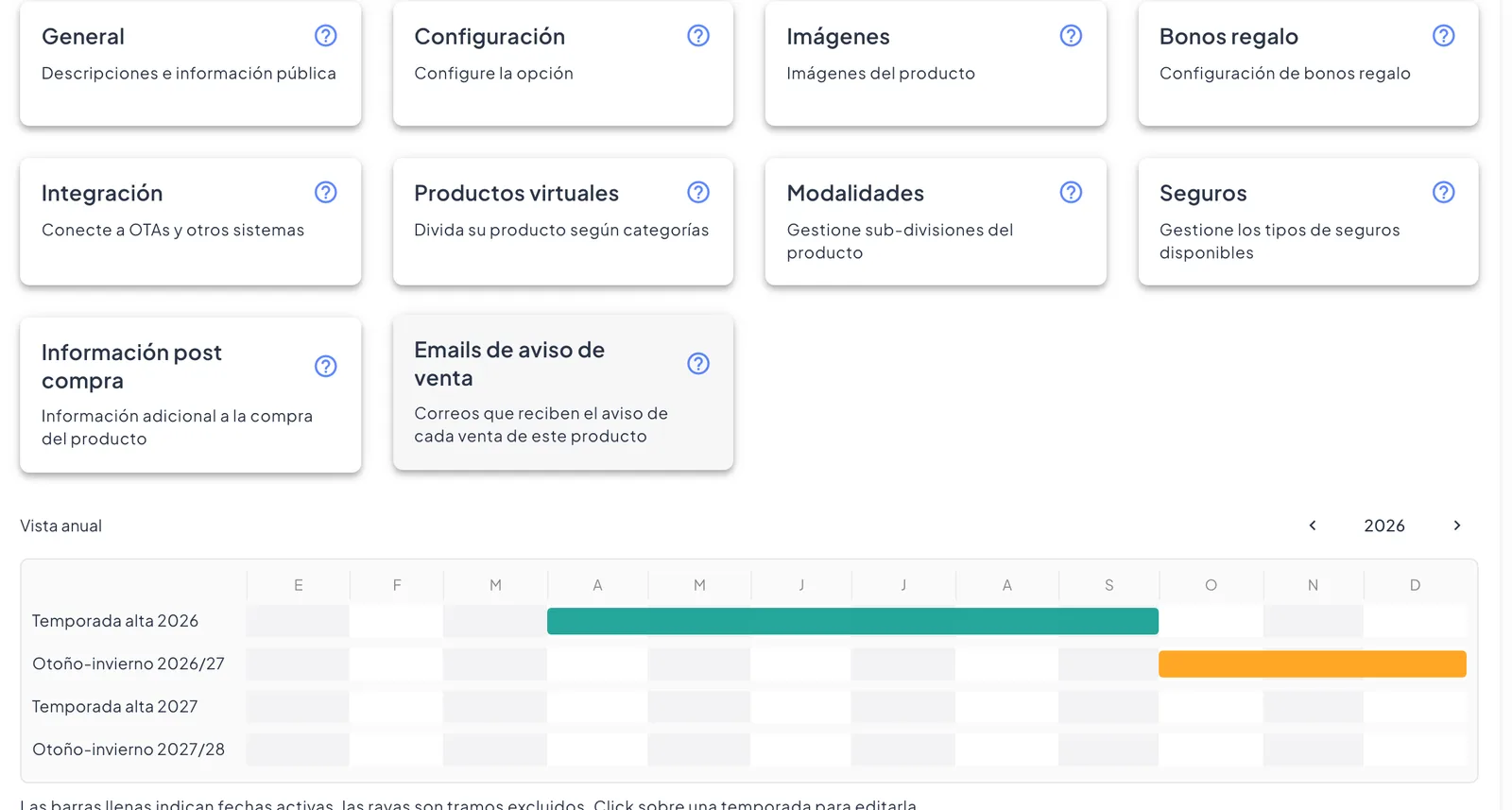
Task: Select the orange Otoño-invierno 2026/27 bar
Action: click(1313, 664)
